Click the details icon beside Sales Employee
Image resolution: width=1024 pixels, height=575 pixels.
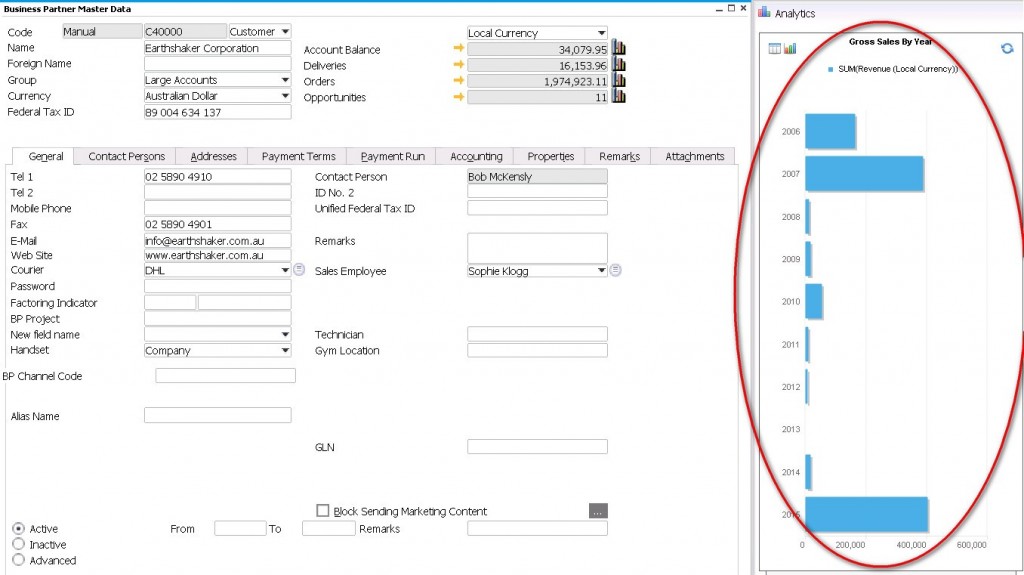(616, 270)
